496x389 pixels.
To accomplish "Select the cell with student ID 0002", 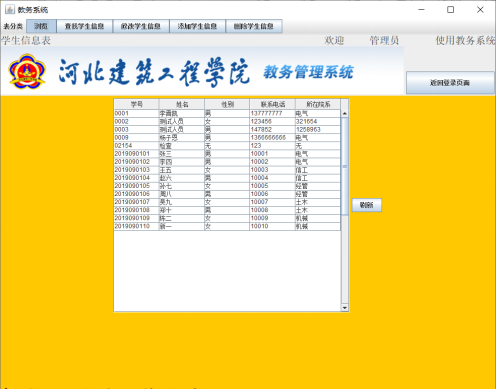I will tap(136, 121).
